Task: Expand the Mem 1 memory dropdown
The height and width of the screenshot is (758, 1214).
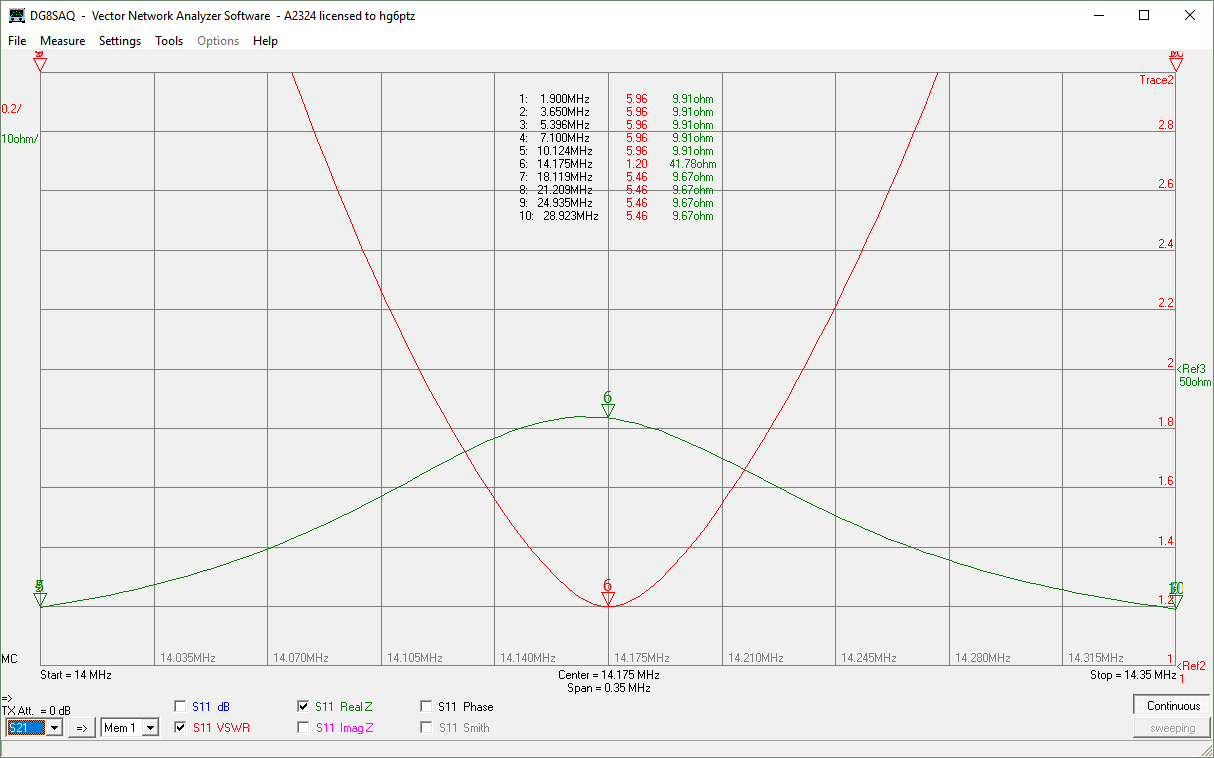Action: pyautogui.click(x=150, y=728)
